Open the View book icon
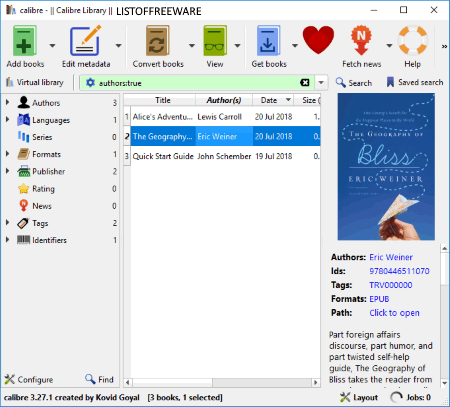The image size is (450, 407). tap(215, 41)
